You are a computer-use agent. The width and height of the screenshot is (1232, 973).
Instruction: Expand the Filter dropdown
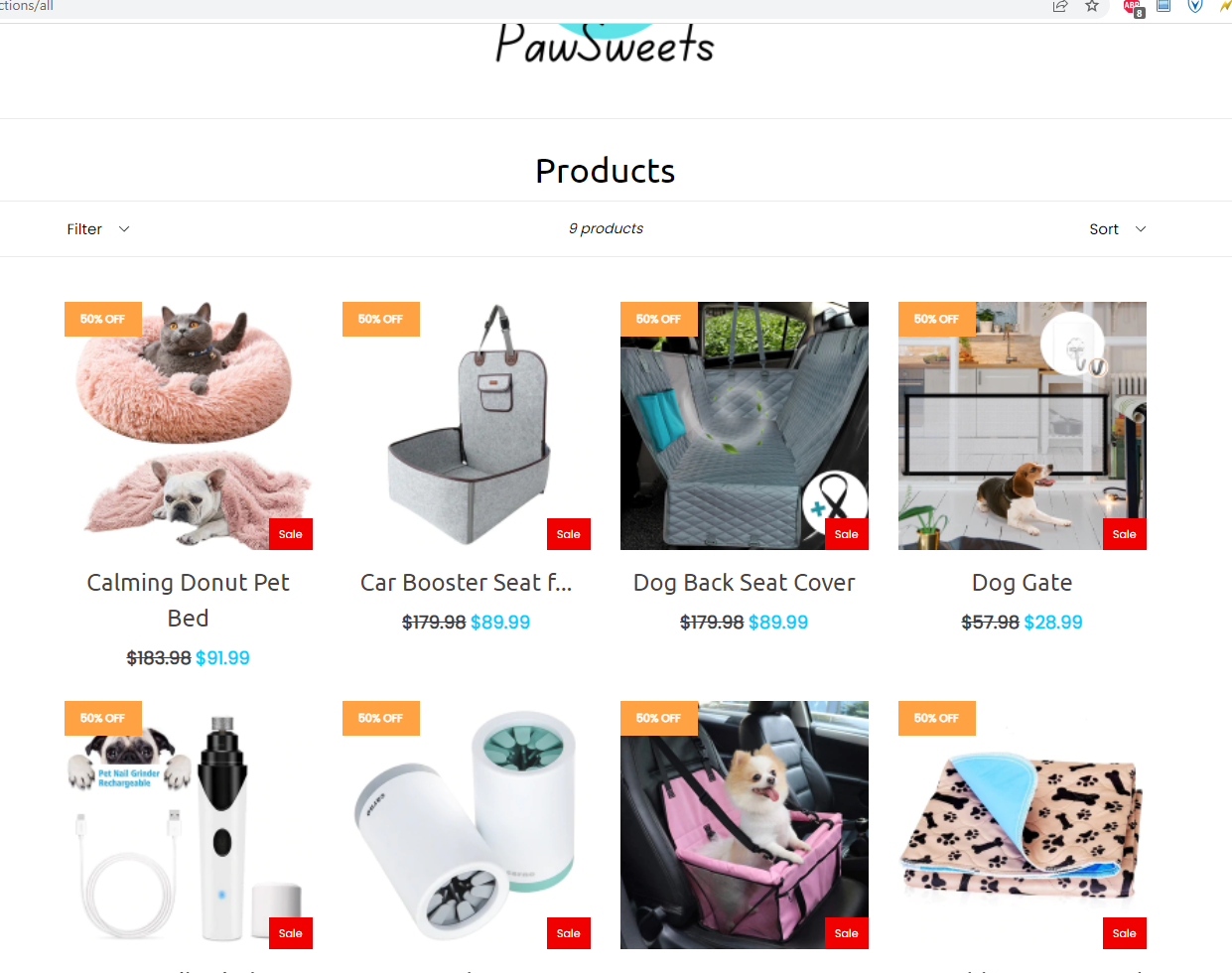pyautogui.click(x=98, y=229)
